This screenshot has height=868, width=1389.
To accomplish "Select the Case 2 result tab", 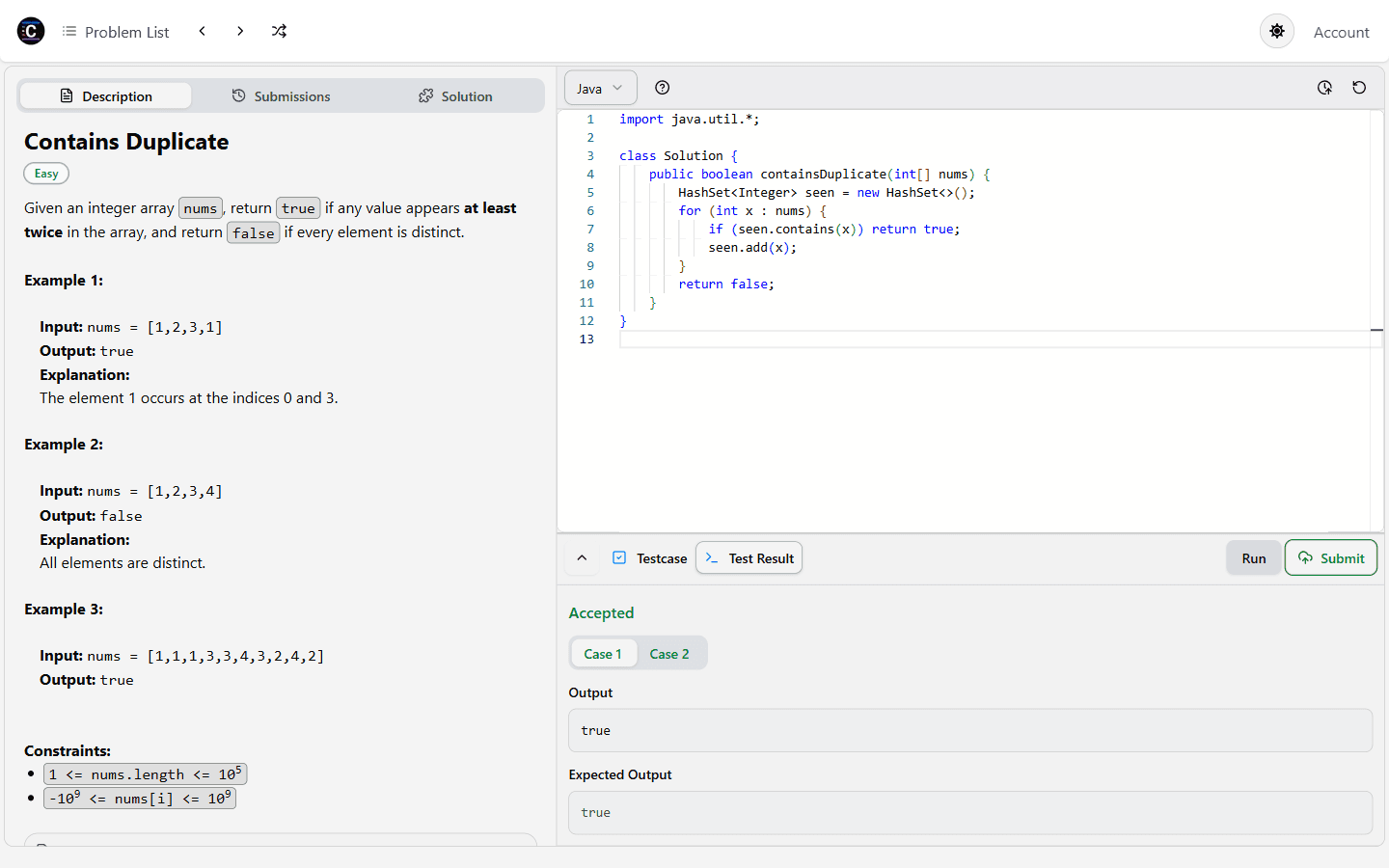I will click(669, 653).
